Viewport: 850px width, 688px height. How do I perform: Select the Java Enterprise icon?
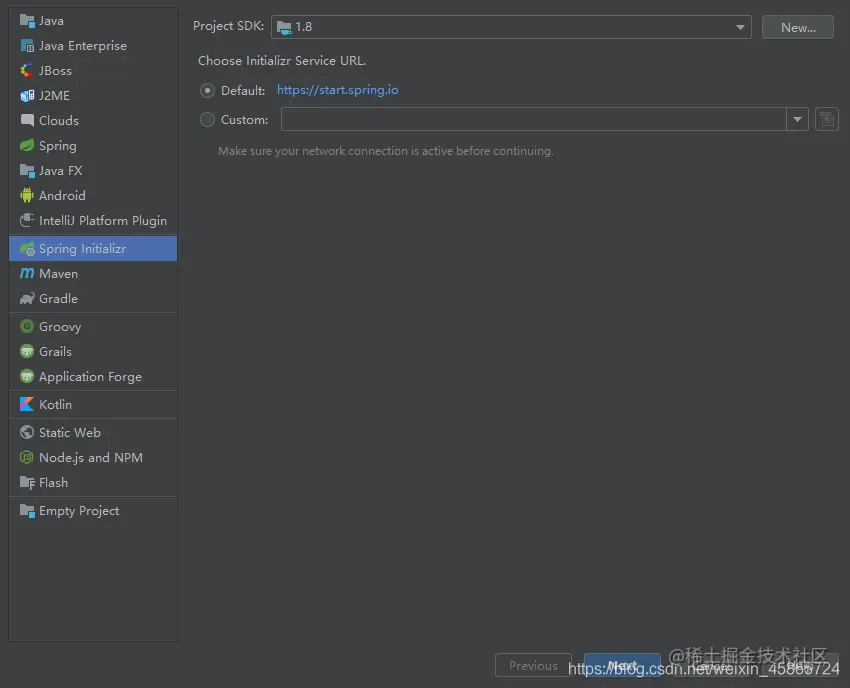click(27, 46)
